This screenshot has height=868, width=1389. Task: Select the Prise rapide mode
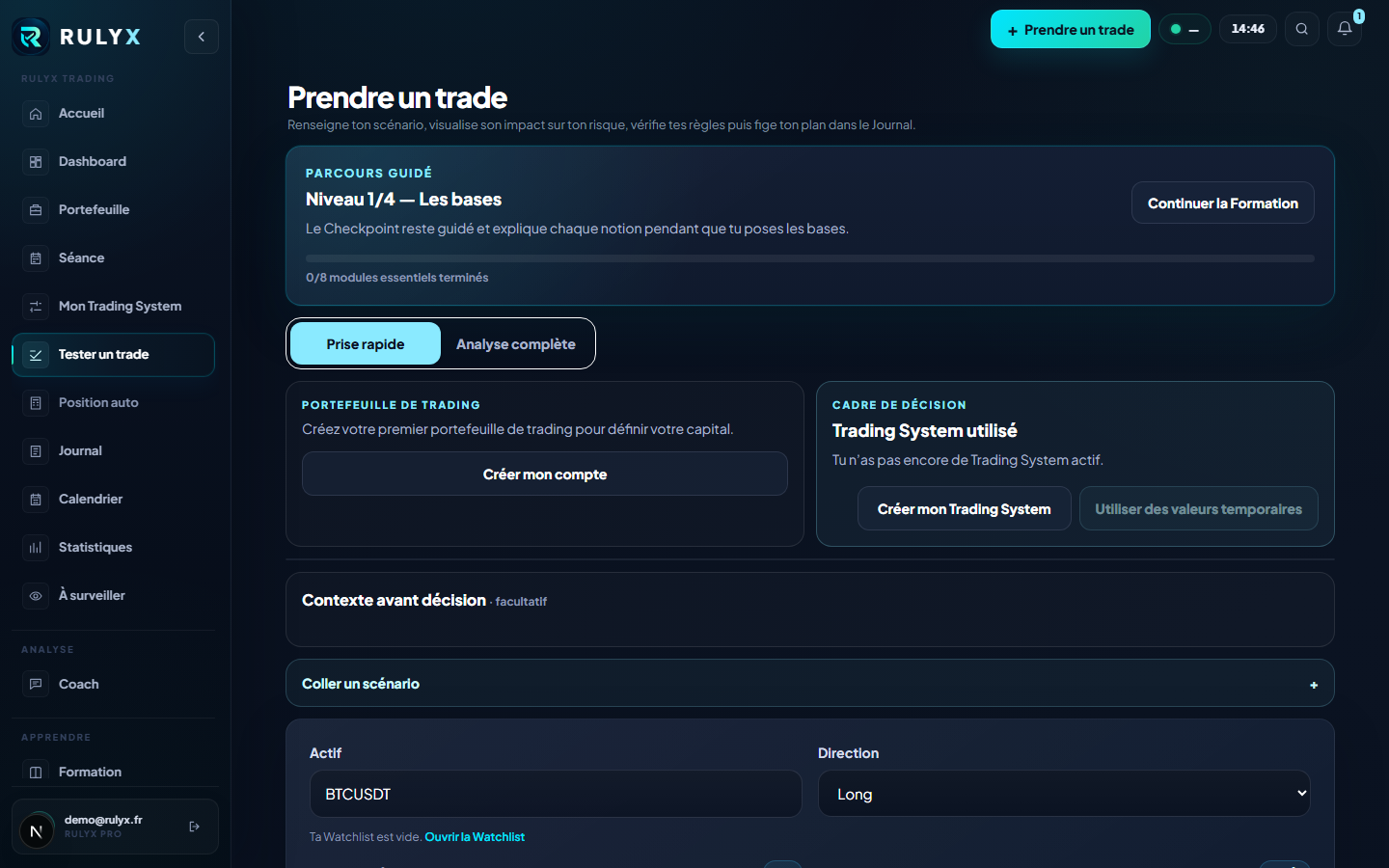tap(366, 344)
